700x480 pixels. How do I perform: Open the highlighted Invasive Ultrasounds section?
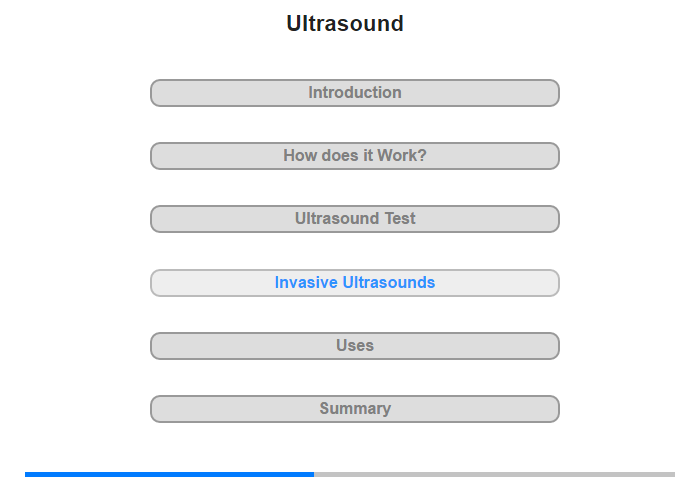[354, 283]
